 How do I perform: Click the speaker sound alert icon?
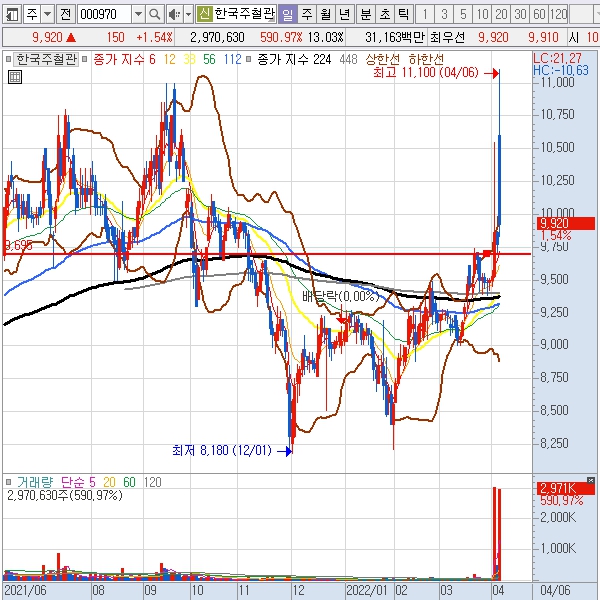[x=174, y=15]
